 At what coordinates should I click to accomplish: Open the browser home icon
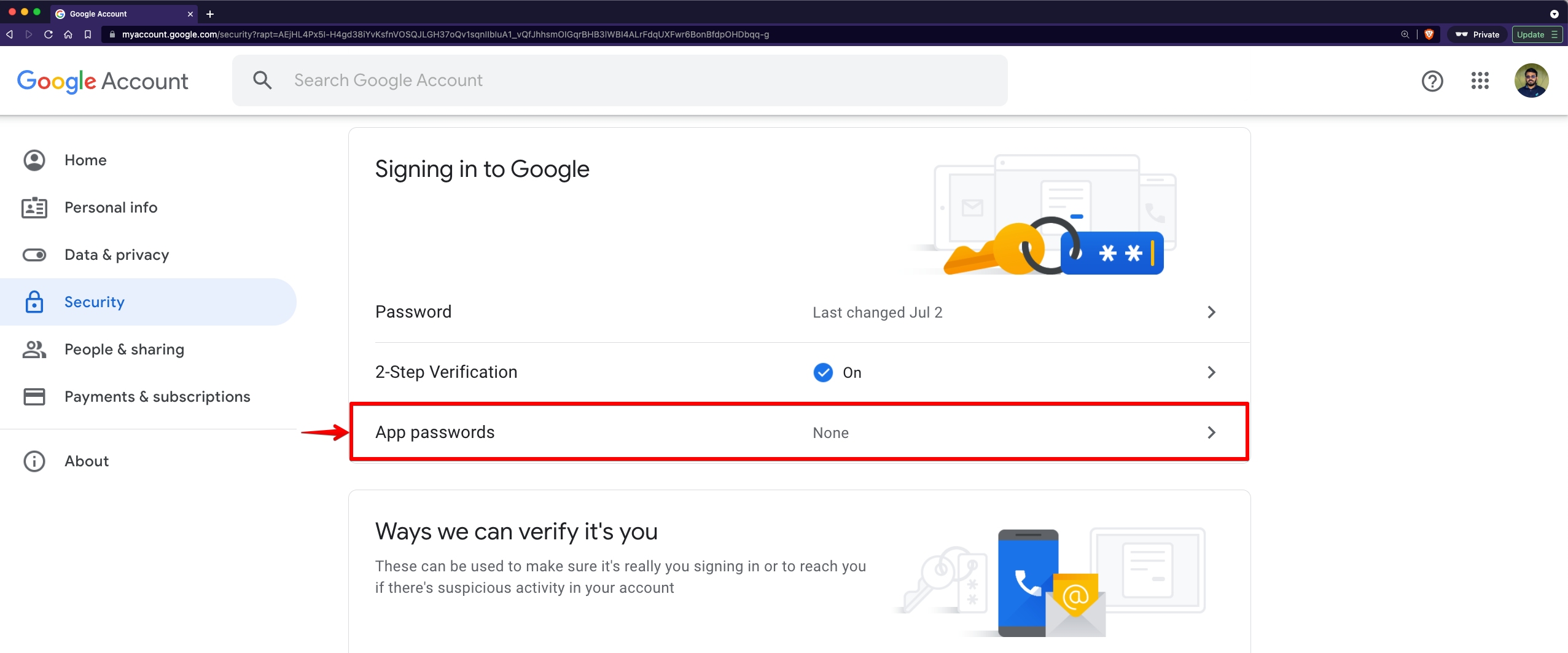click(x=68, y=34)
